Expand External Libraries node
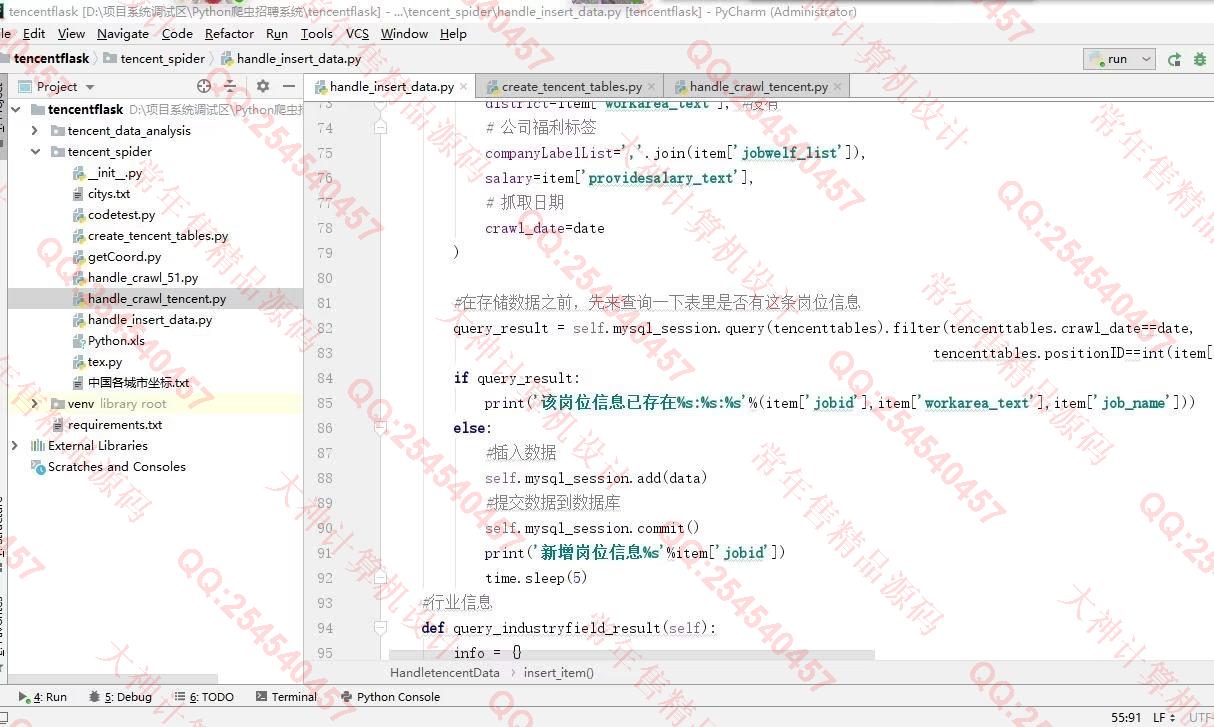The image size is (1214, 727). (15, 445)
